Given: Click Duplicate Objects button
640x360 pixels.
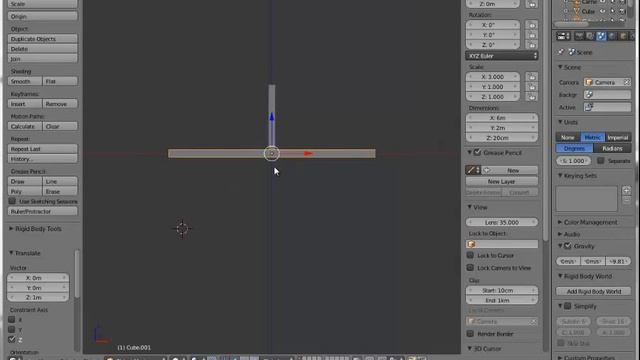Looking at the screenshot, I should [42, 39].
